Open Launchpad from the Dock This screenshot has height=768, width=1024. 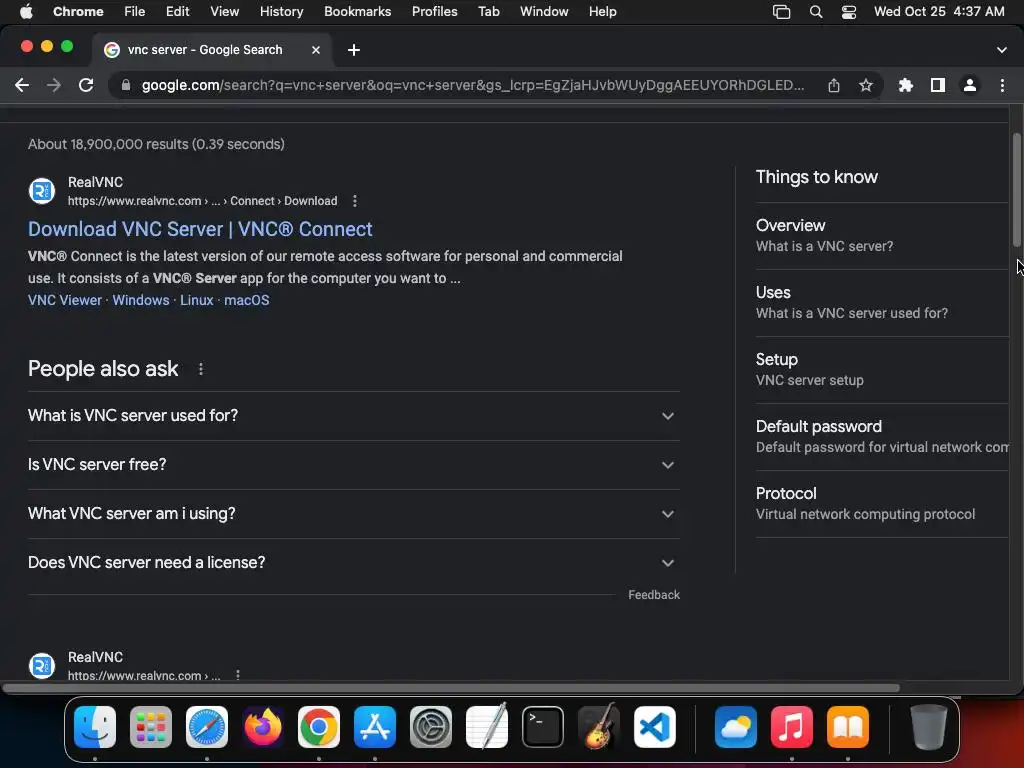[151, 726]
